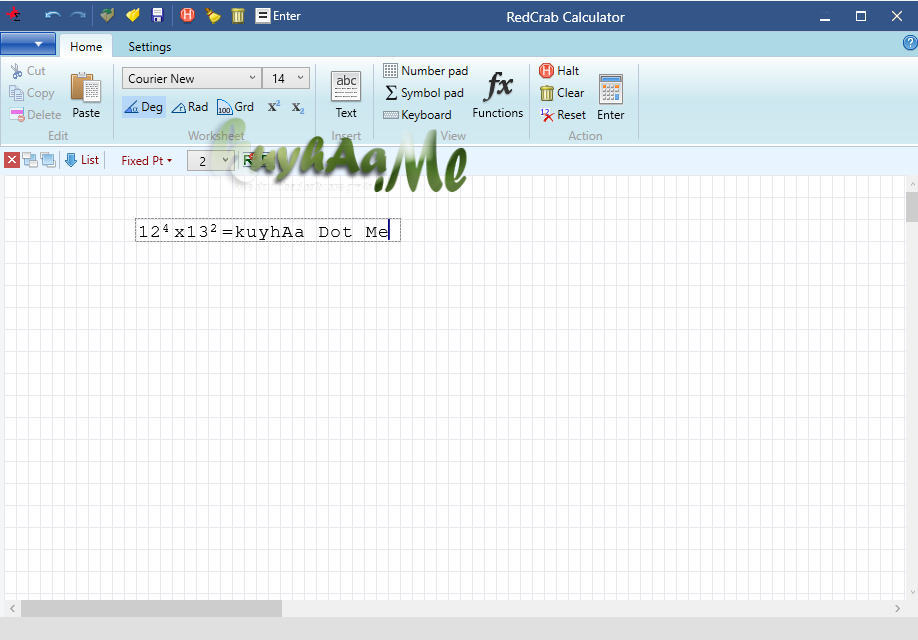Click the red X icon in the secondary toolbar
Image resolution: width=918 pixels, height=640 pixels.
tap(12, 160)
